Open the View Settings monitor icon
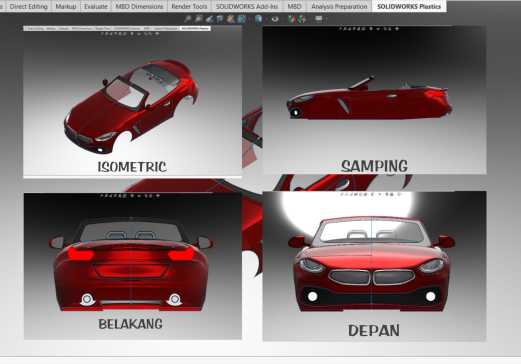Screen dimensions: 521x364 (319, 19)
